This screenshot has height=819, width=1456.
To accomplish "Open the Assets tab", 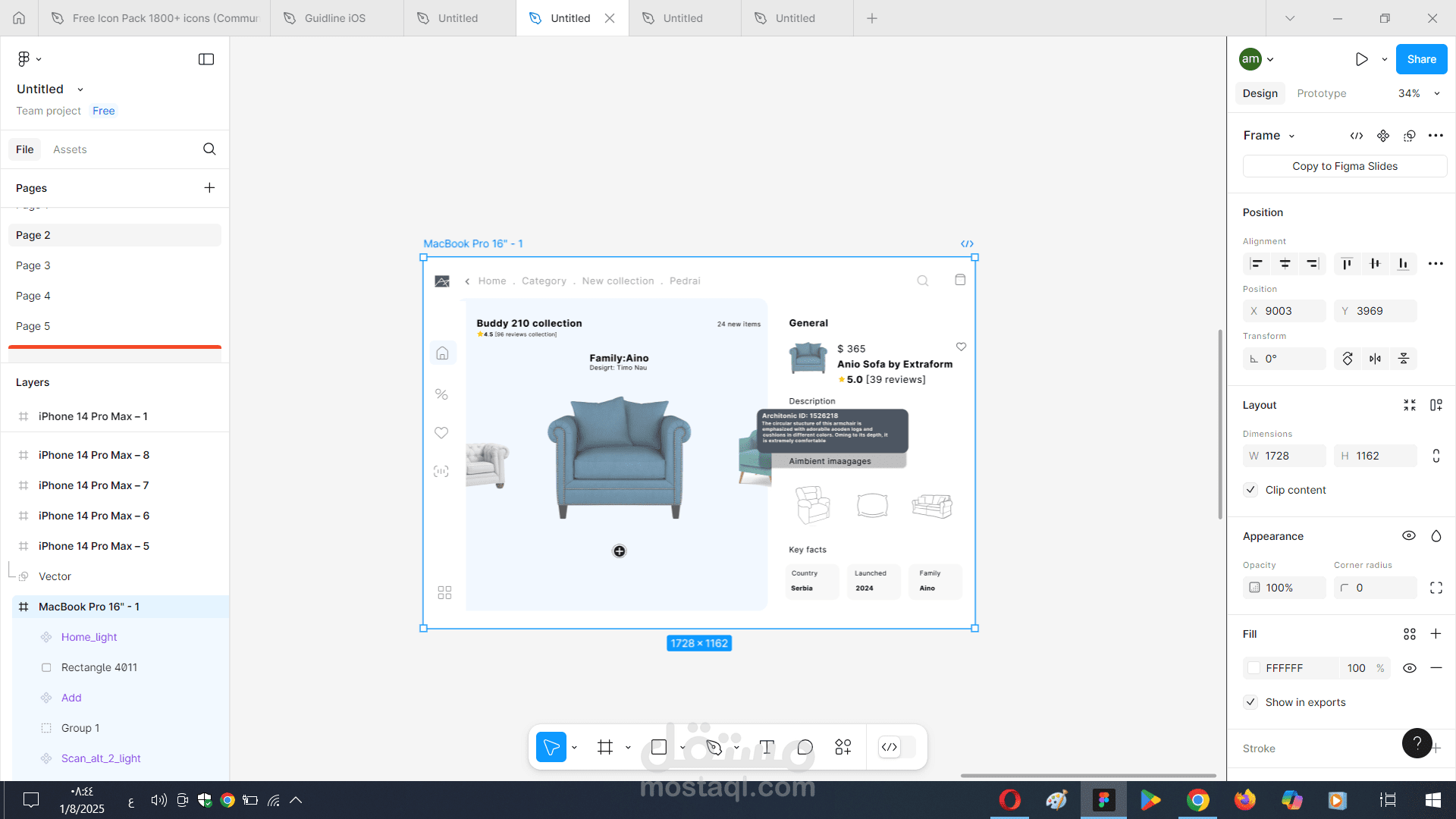I will tap(70, 149).
